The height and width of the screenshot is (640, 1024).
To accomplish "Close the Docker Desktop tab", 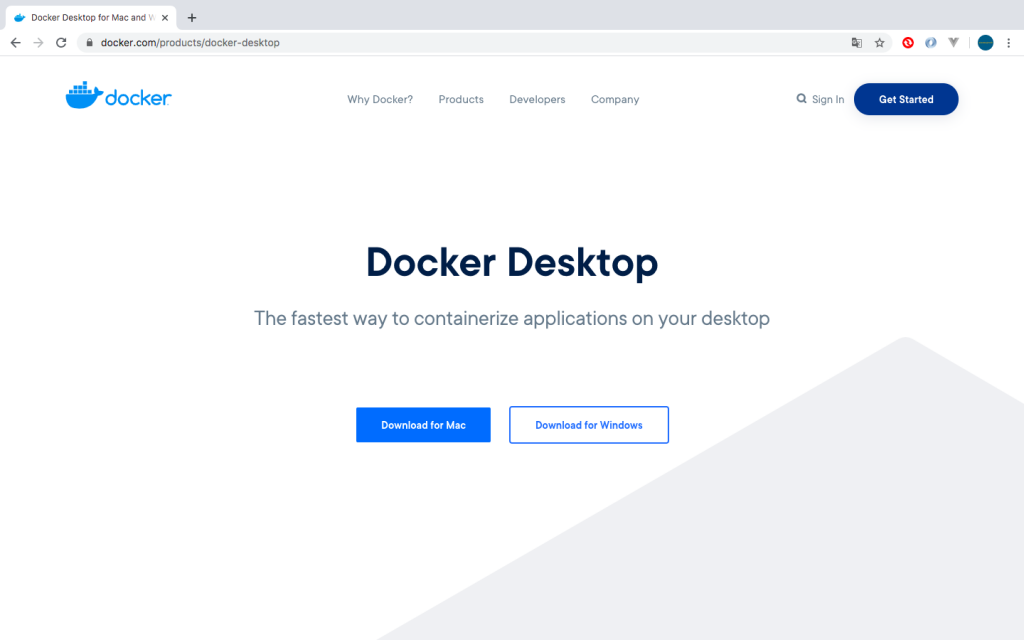I will 165,18.
